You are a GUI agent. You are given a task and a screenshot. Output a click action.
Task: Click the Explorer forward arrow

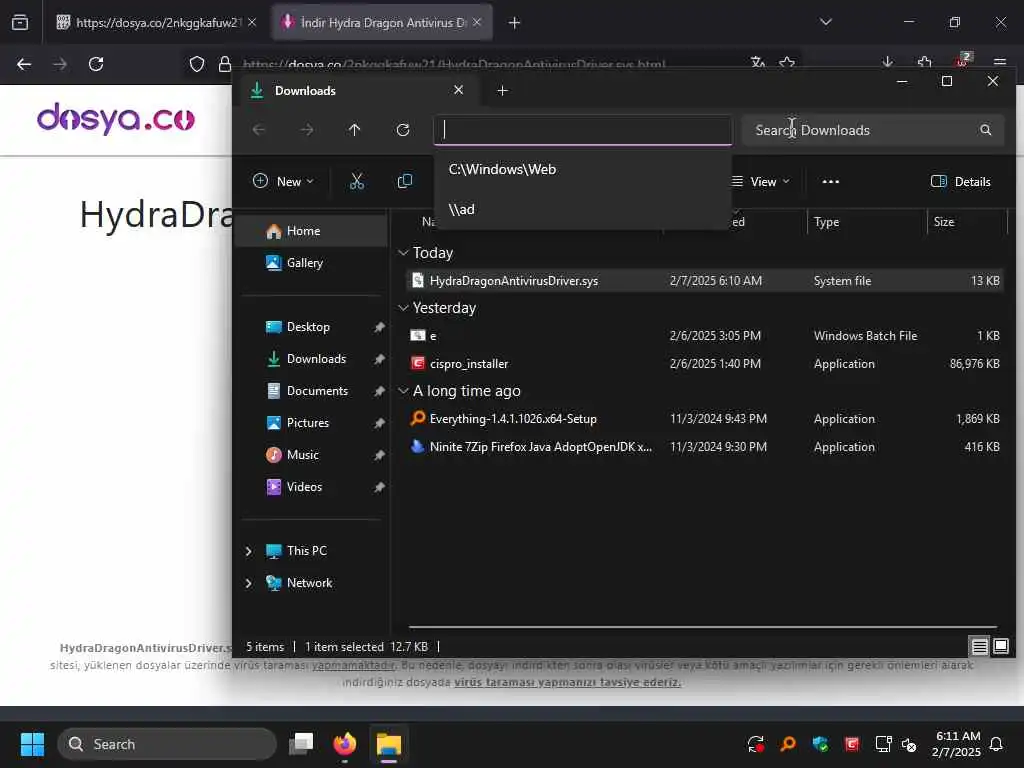click(307, 130)
